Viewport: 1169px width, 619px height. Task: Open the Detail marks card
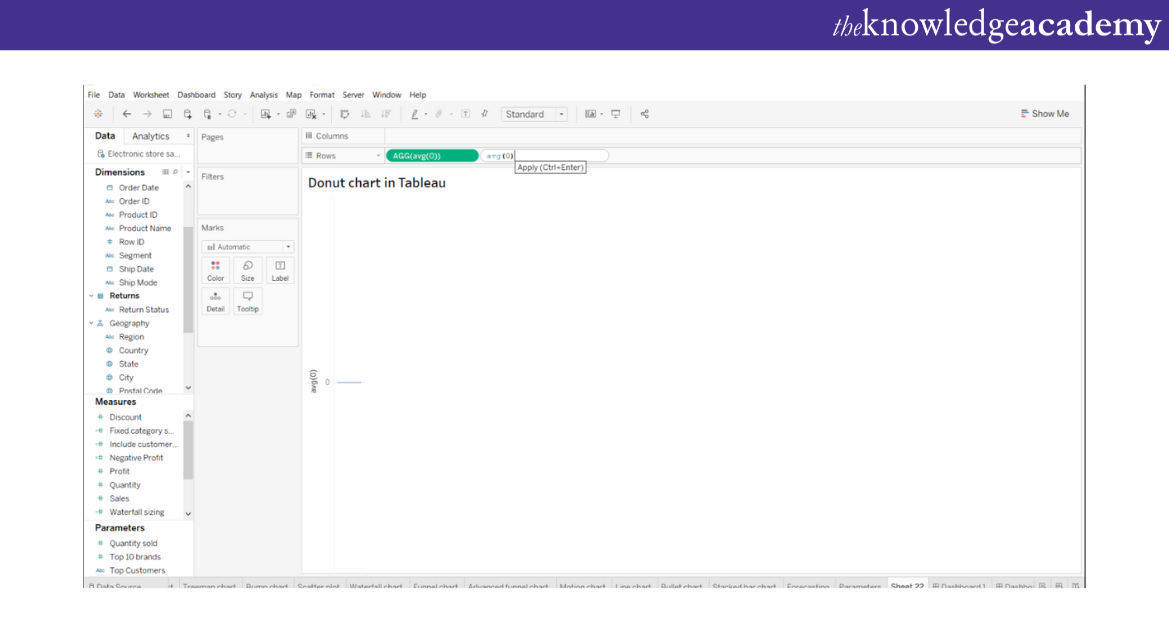click(215, 302)
